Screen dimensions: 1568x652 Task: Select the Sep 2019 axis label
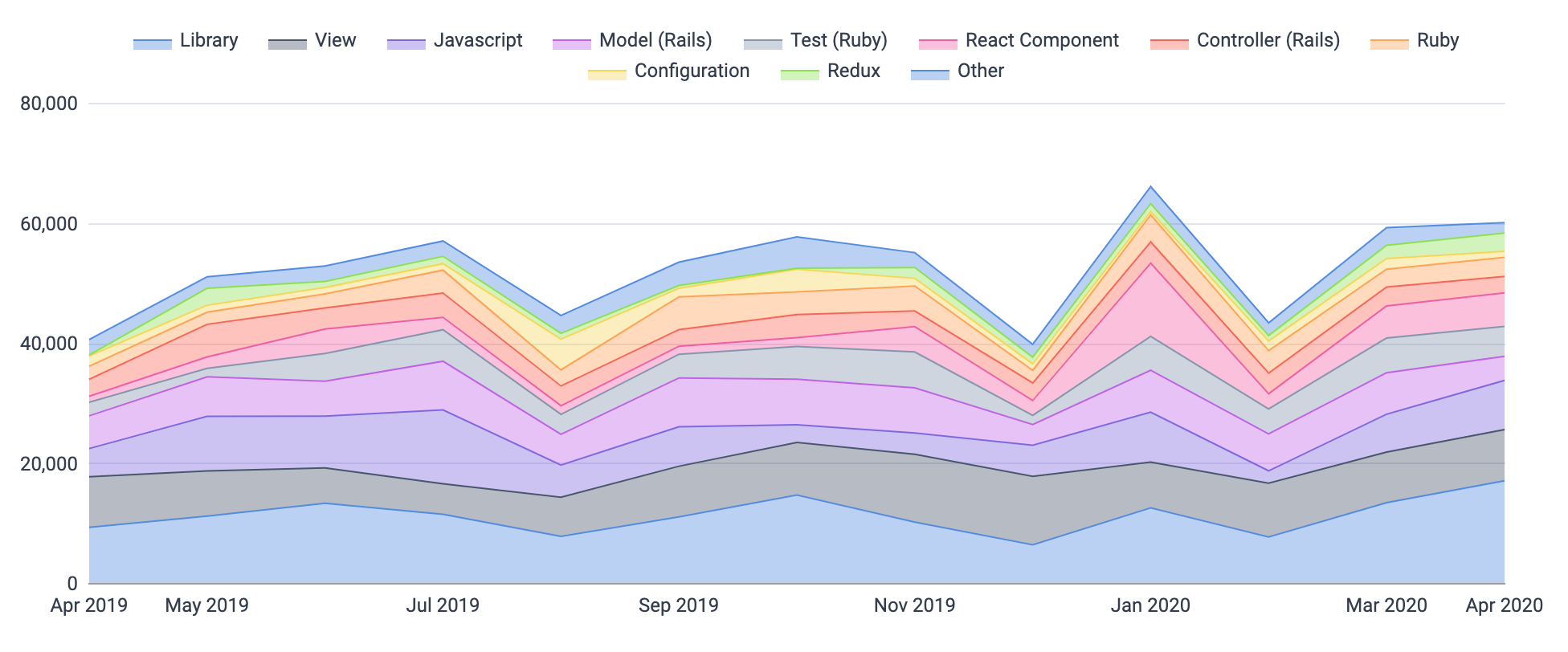click(x=679, y=605)
